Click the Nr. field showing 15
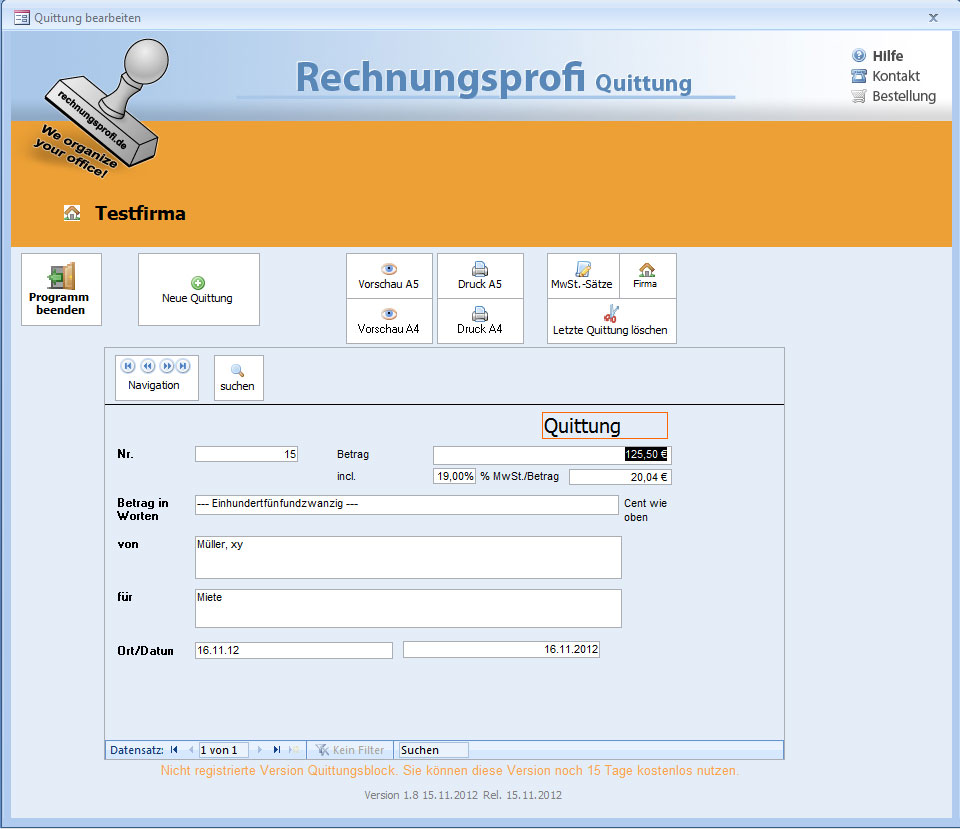Image resolution: width=960 pixels, height=829 pixels. point(246,454)
